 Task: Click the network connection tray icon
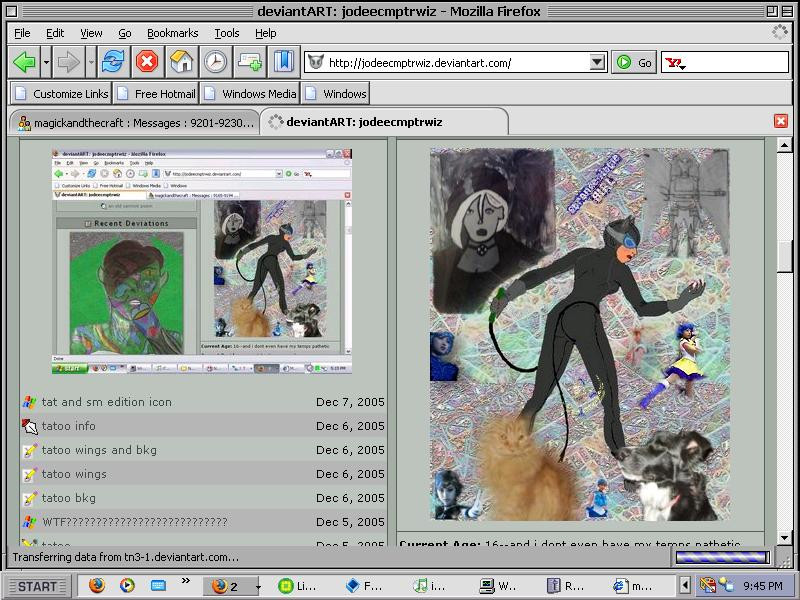[x=726, y=585]
